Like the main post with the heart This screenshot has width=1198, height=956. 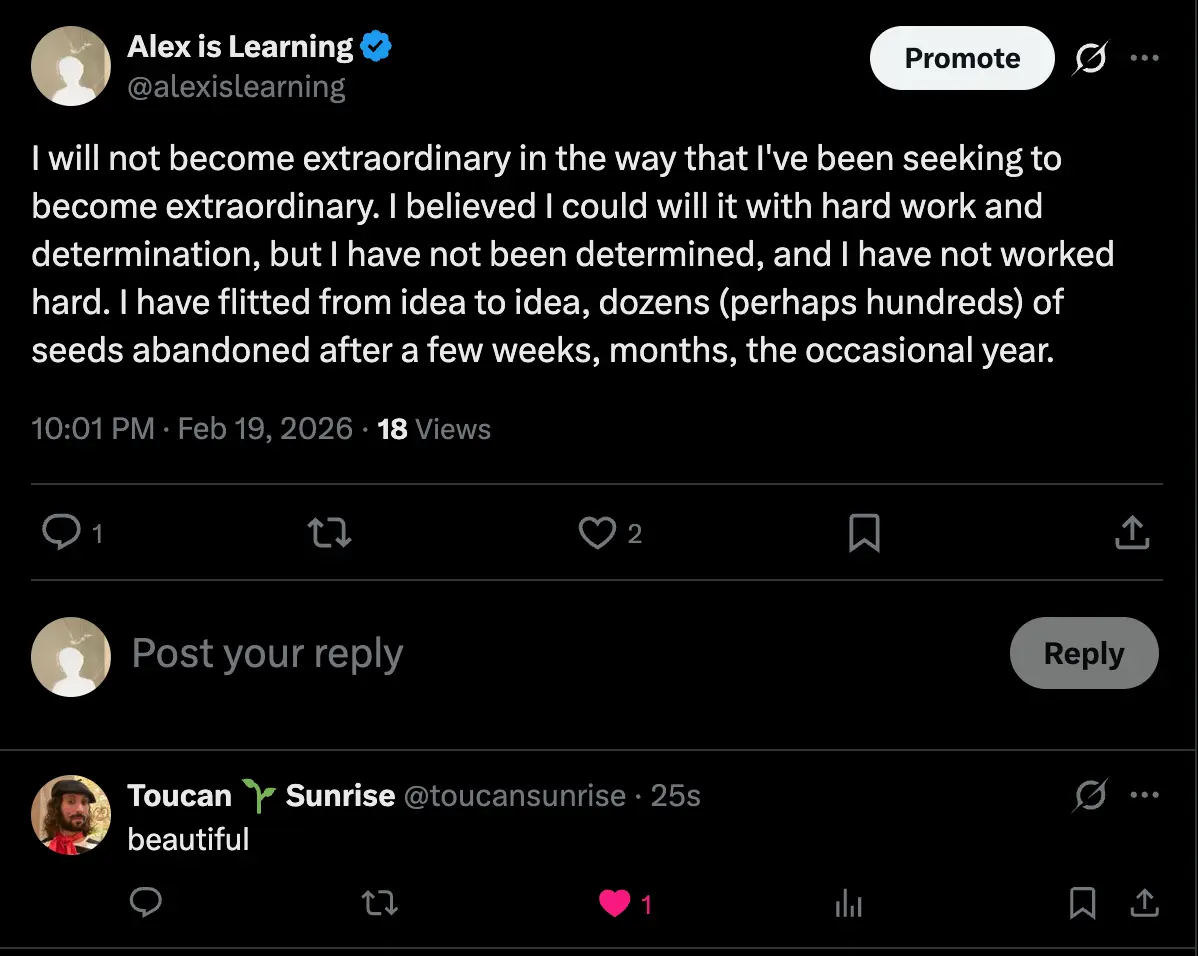[598, 533]
